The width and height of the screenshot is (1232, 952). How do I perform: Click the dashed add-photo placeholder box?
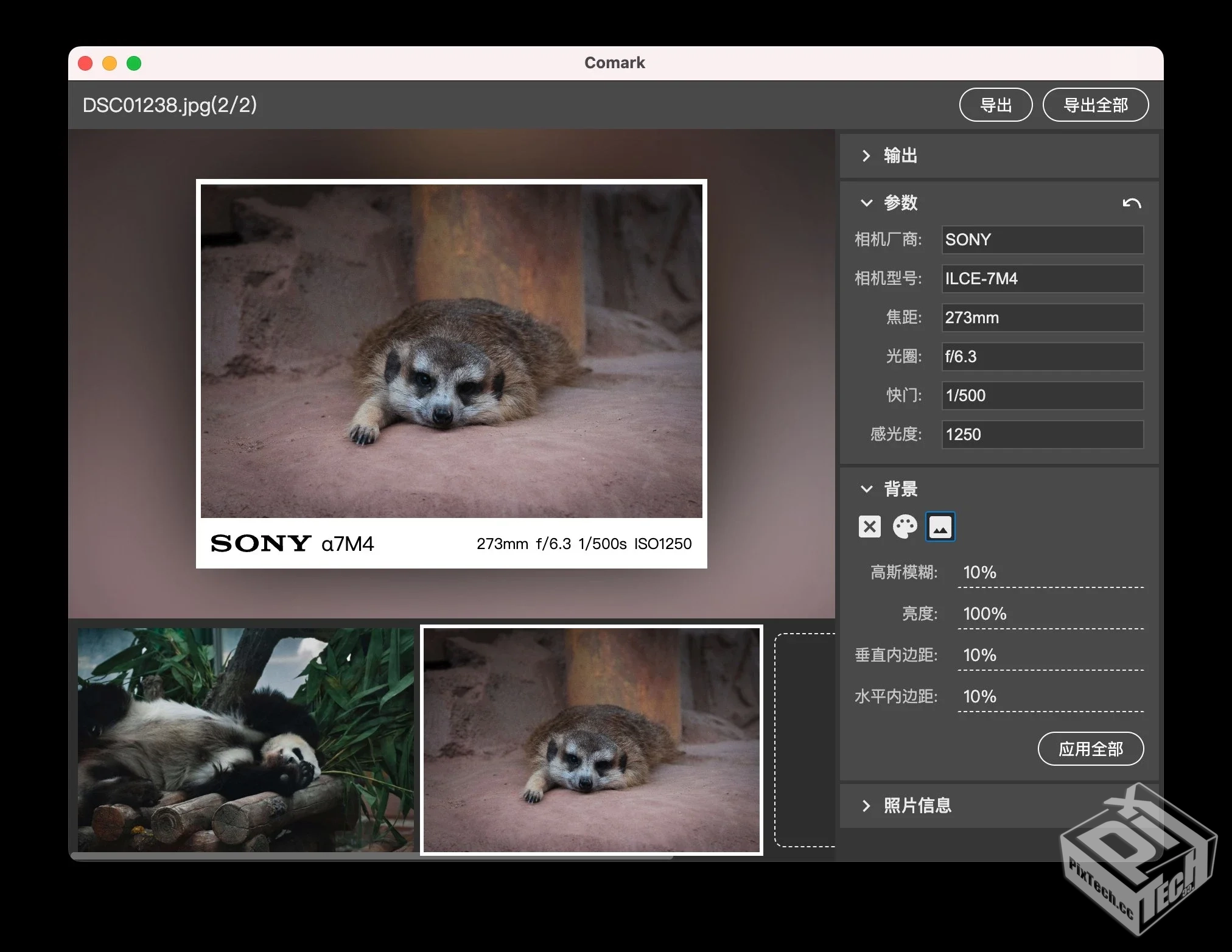tap(805, 740)
